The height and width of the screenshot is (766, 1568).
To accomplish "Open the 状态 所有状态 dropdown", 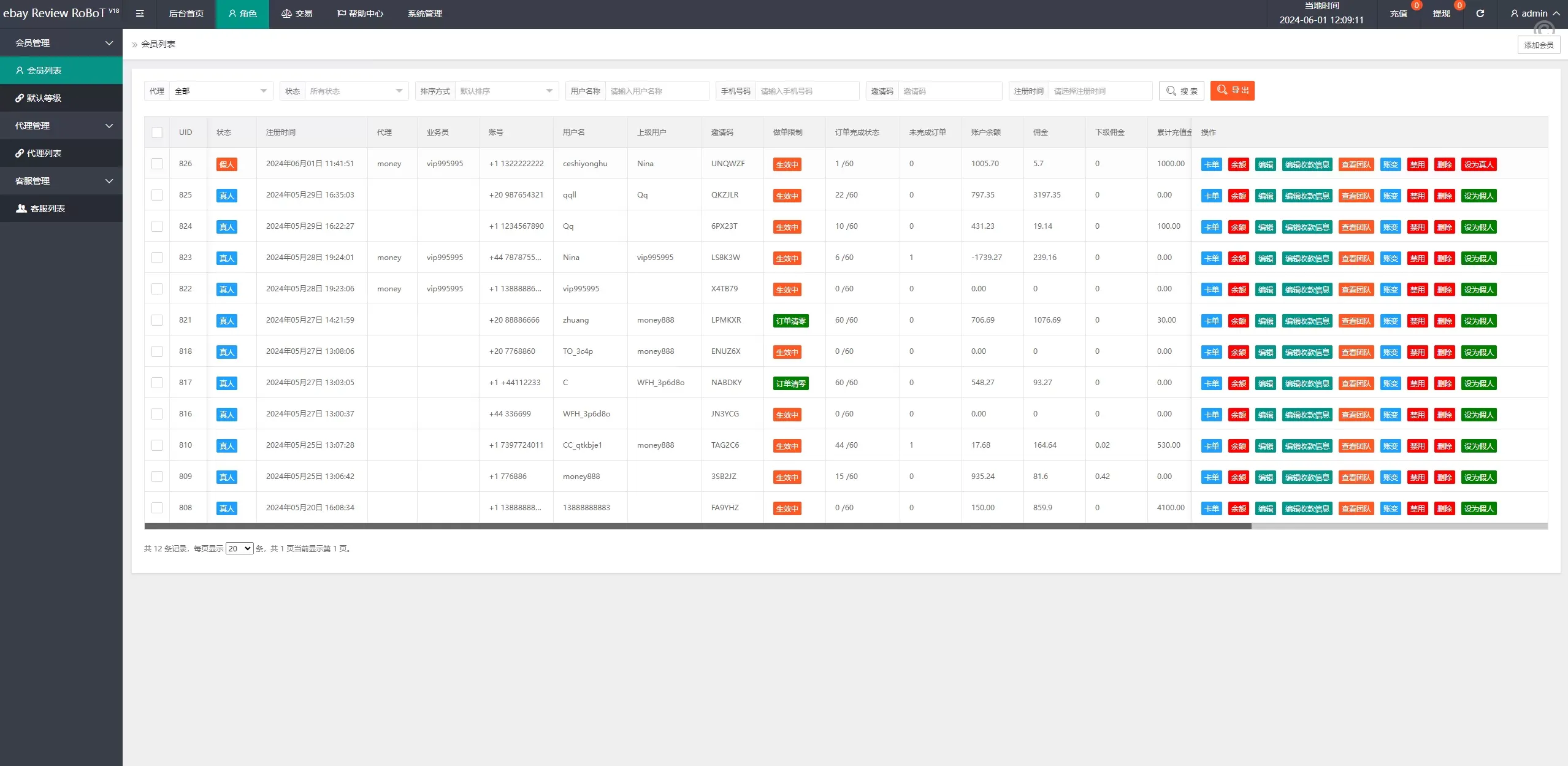I will click(x=356, y=91).
